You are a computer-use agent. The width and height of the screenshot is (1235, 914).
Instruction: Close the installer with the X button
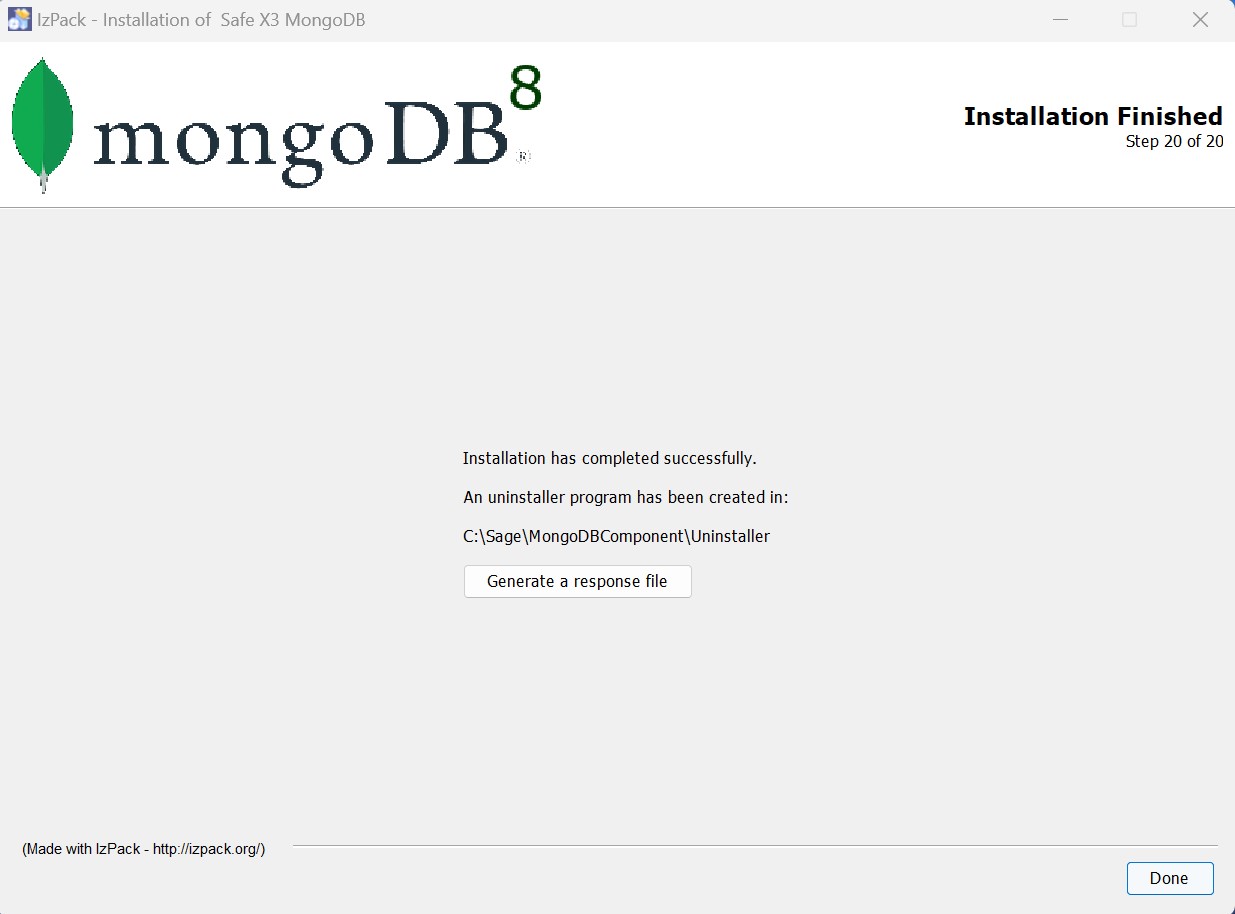1200,20
